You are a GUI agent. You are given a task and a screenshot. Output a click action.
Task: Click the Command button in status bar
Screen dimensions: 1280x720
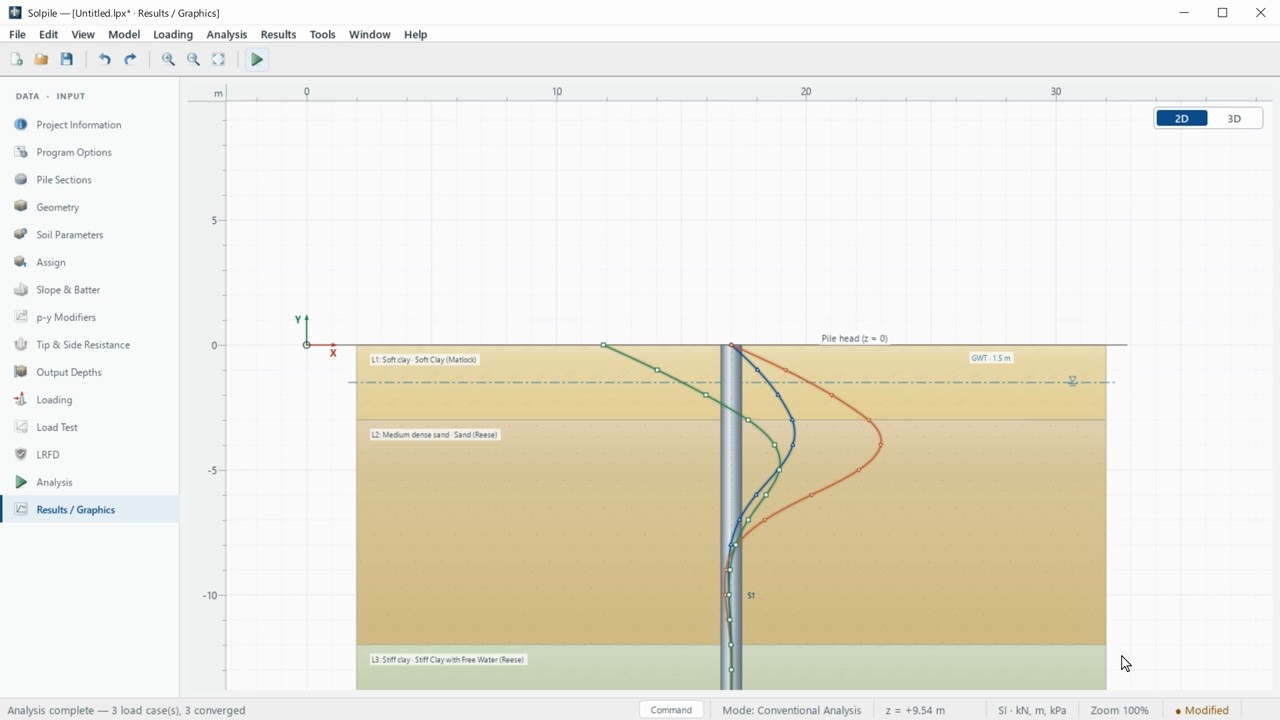[x=671, y=710]
